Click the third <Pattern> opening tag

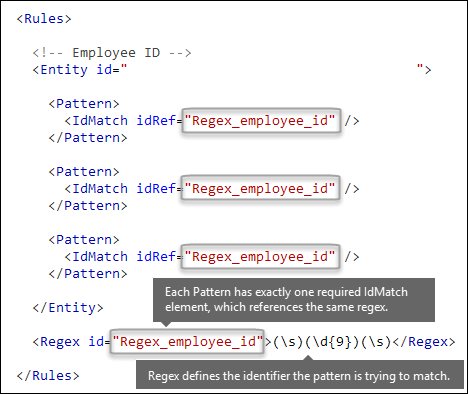(84, 240)
